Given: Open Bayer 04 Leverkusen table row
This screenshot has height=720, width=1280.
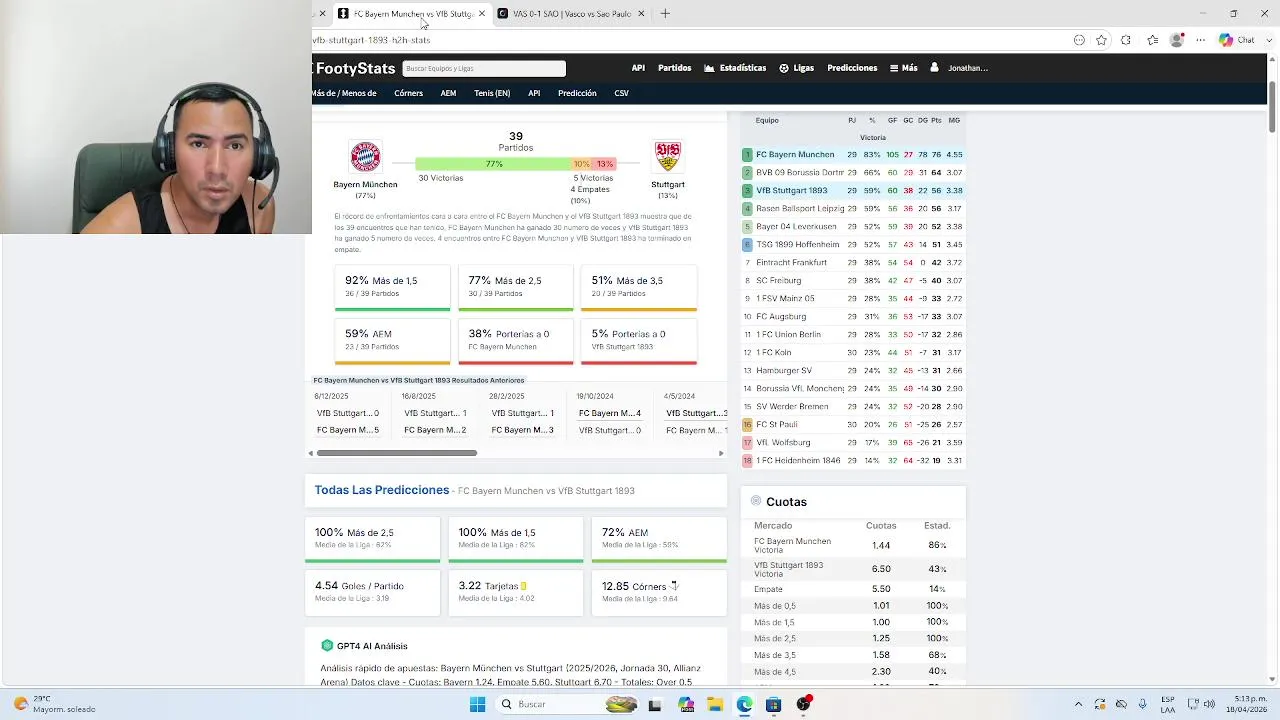Looking at the screenshot, I should click(852, 227).
